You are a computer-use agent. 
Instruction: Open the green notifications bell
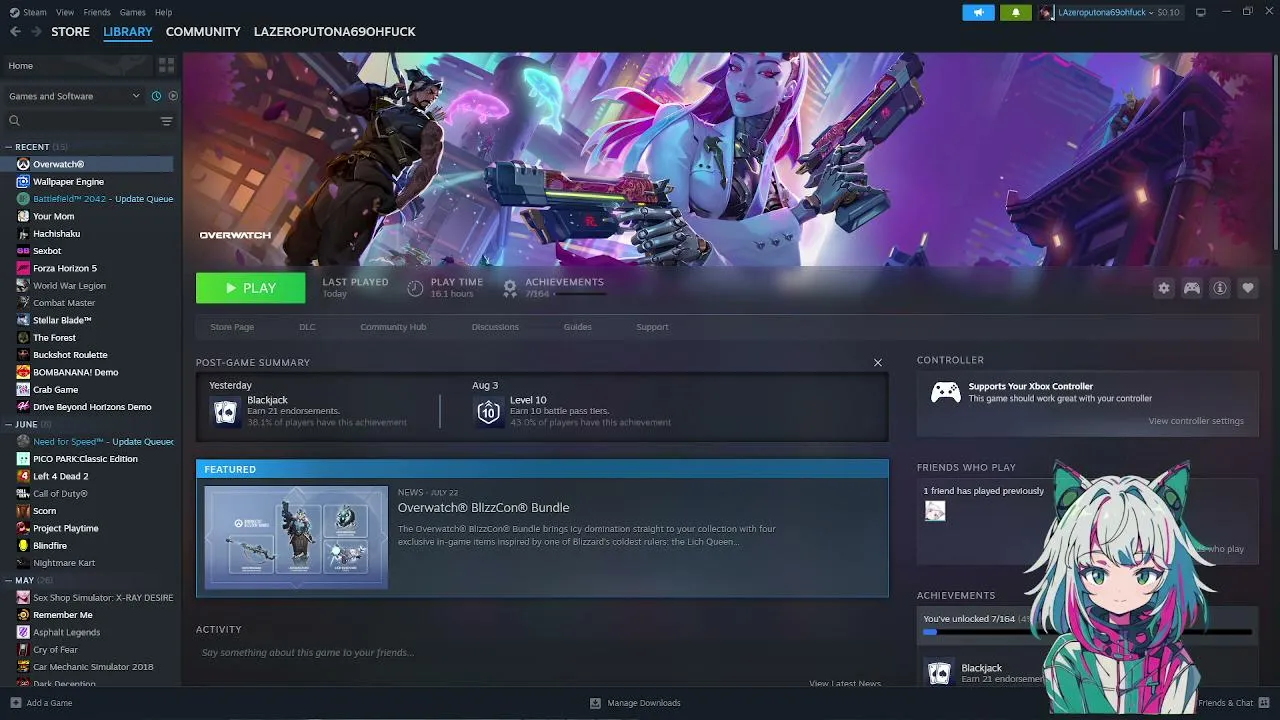pyautogui.click(x=1016, y=12)
